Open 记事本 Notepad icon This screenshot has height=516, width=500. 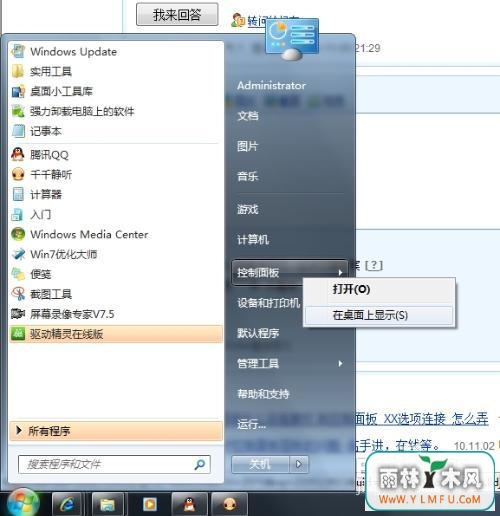point(18,131)
